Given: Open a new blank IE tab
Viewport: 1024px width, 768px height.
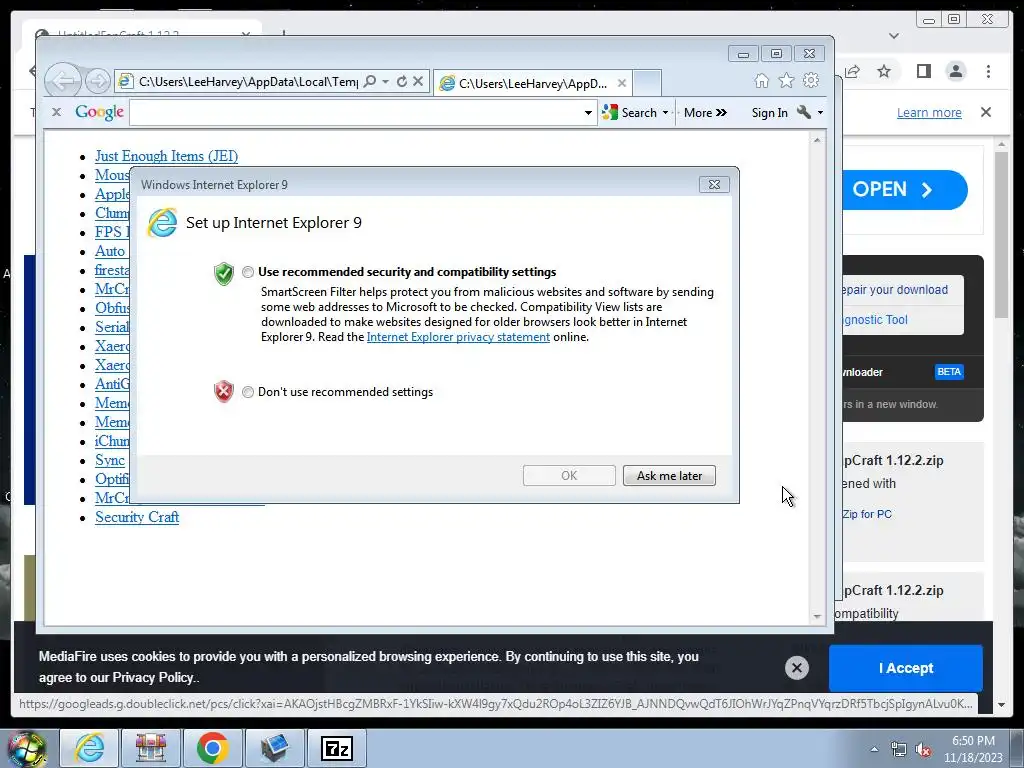Looking at the screenshot, I should point(647,83).
